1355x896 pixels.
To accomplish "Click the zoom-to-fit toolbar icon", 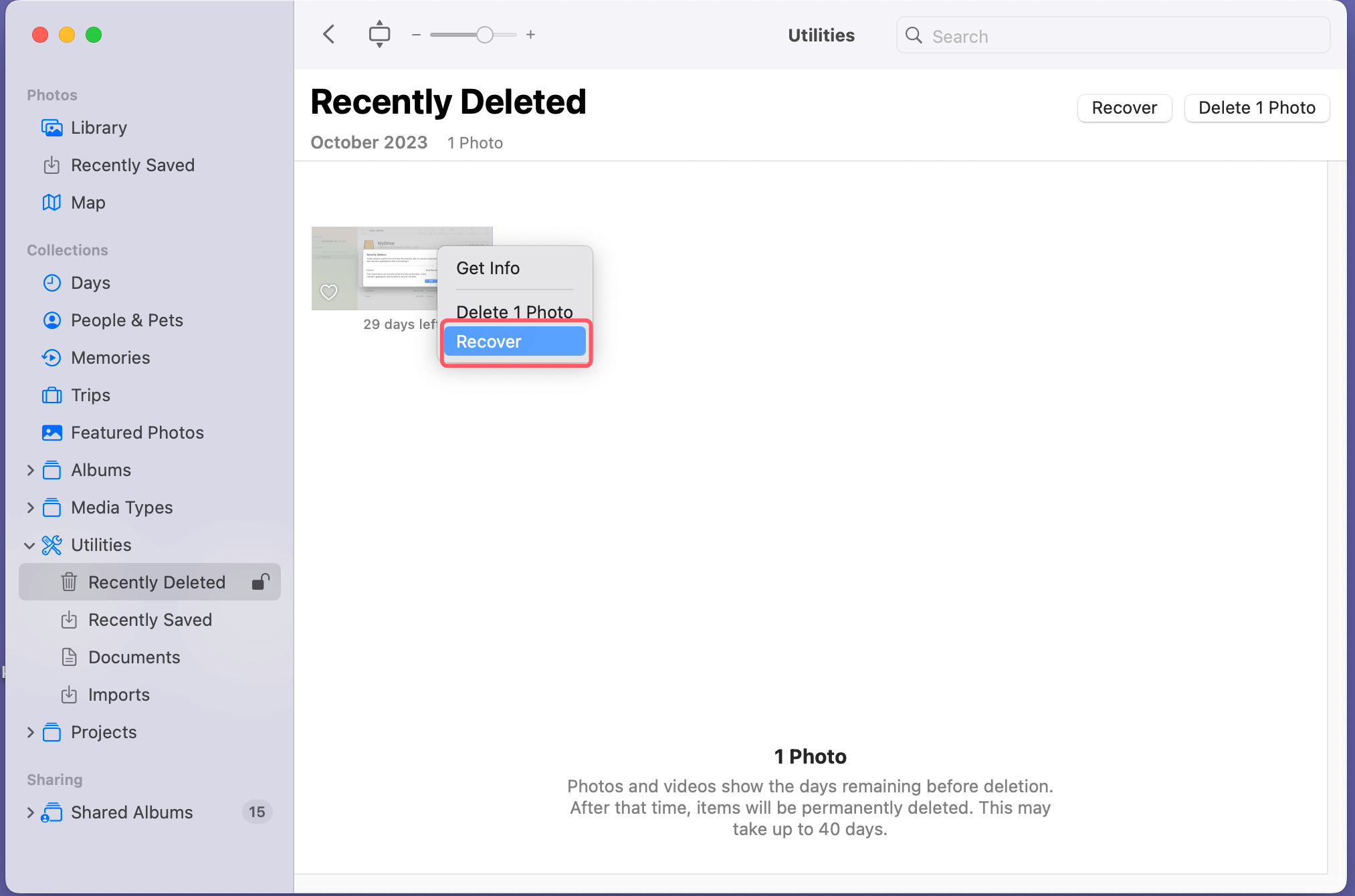I will tap(379, 34).
